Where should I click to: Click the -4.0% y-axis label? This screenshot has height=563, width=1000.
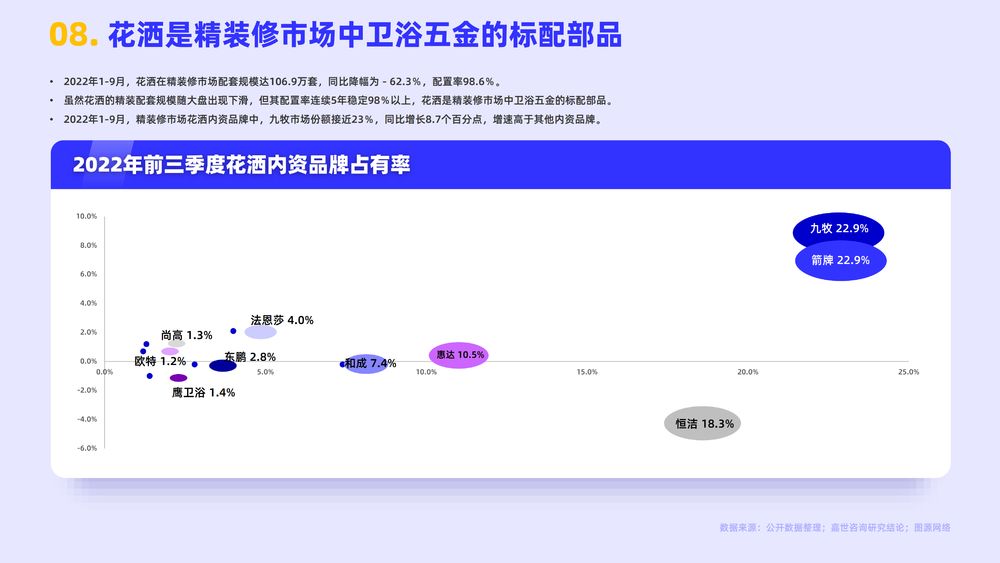pos(87,420)
